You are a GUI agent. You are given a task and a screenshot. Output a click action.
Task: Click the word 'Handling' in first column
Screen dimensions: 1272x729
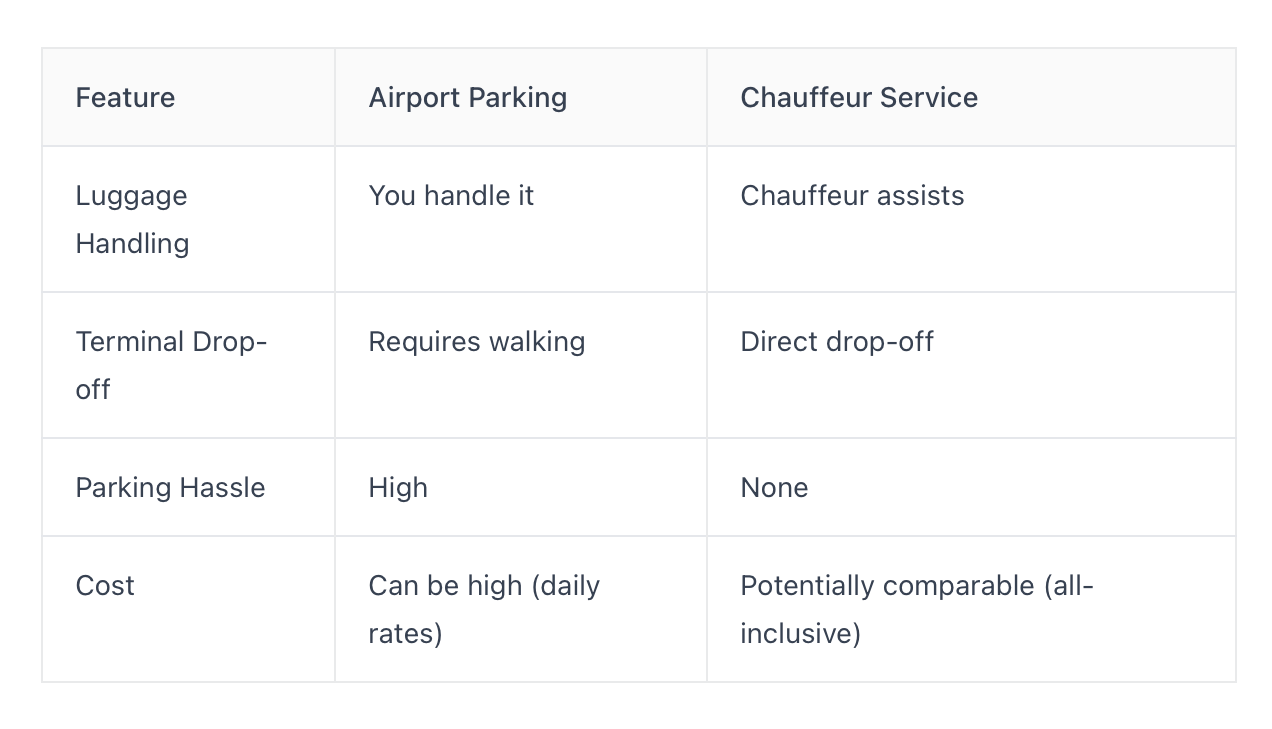(132, 244)
